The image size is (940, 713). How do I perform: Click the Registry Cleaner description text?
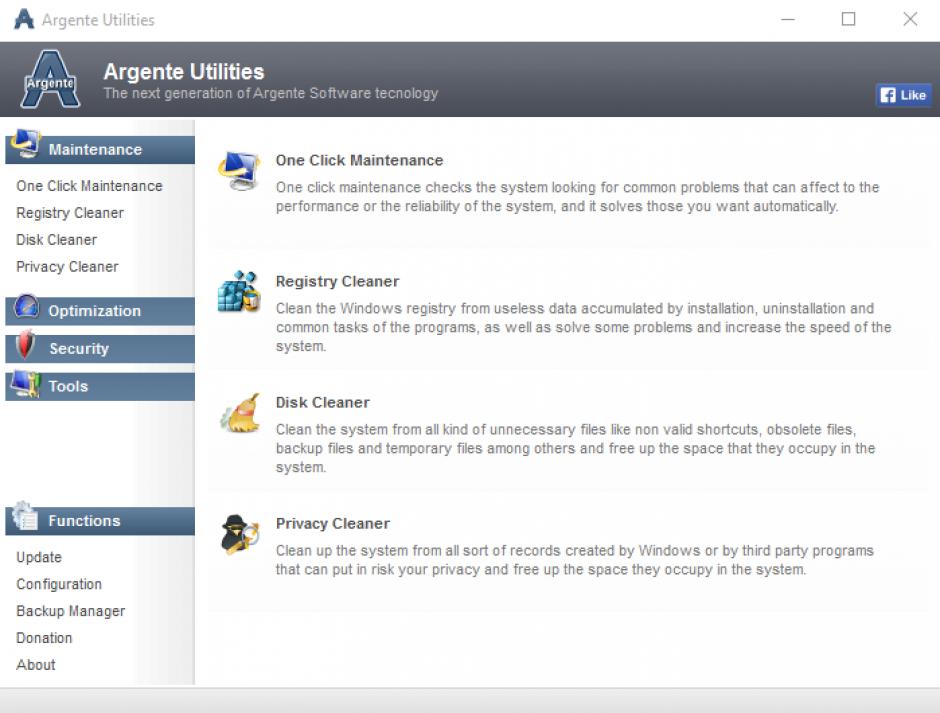point(583,327)
